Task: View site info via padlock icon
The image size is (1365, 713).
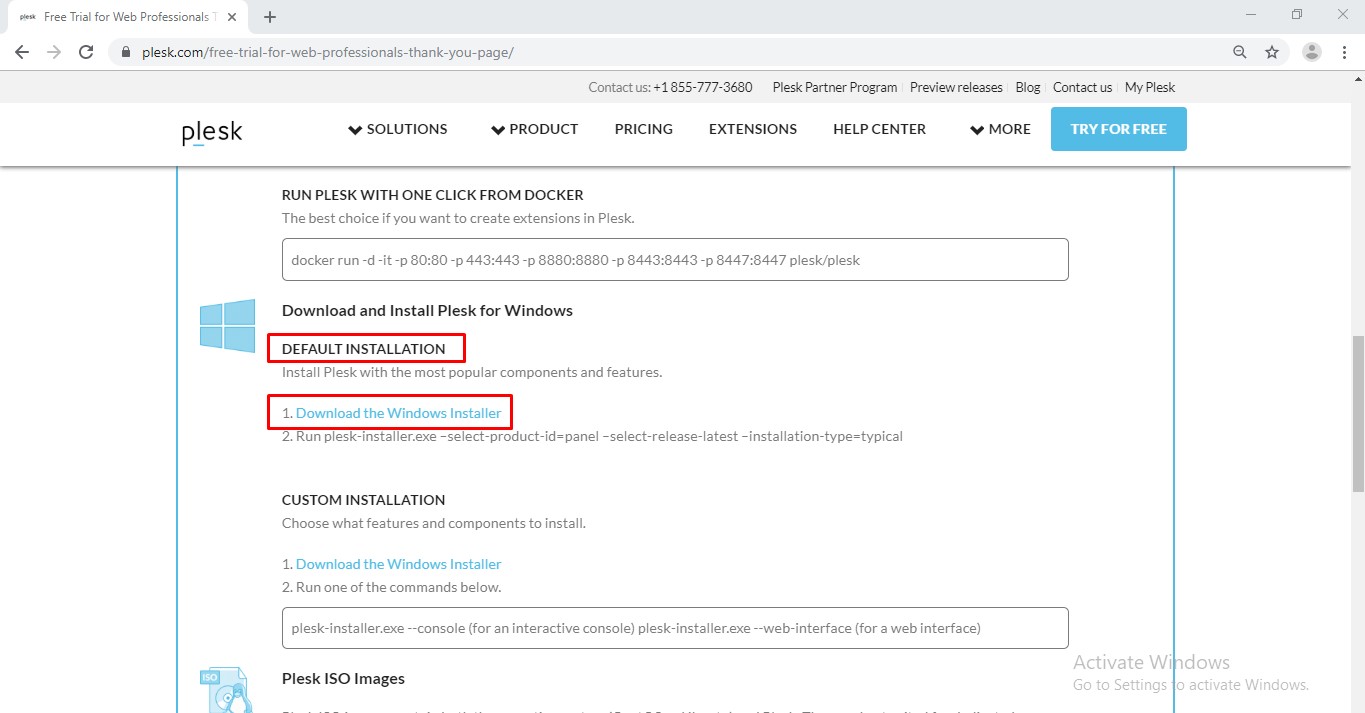Action: (126, 52)
